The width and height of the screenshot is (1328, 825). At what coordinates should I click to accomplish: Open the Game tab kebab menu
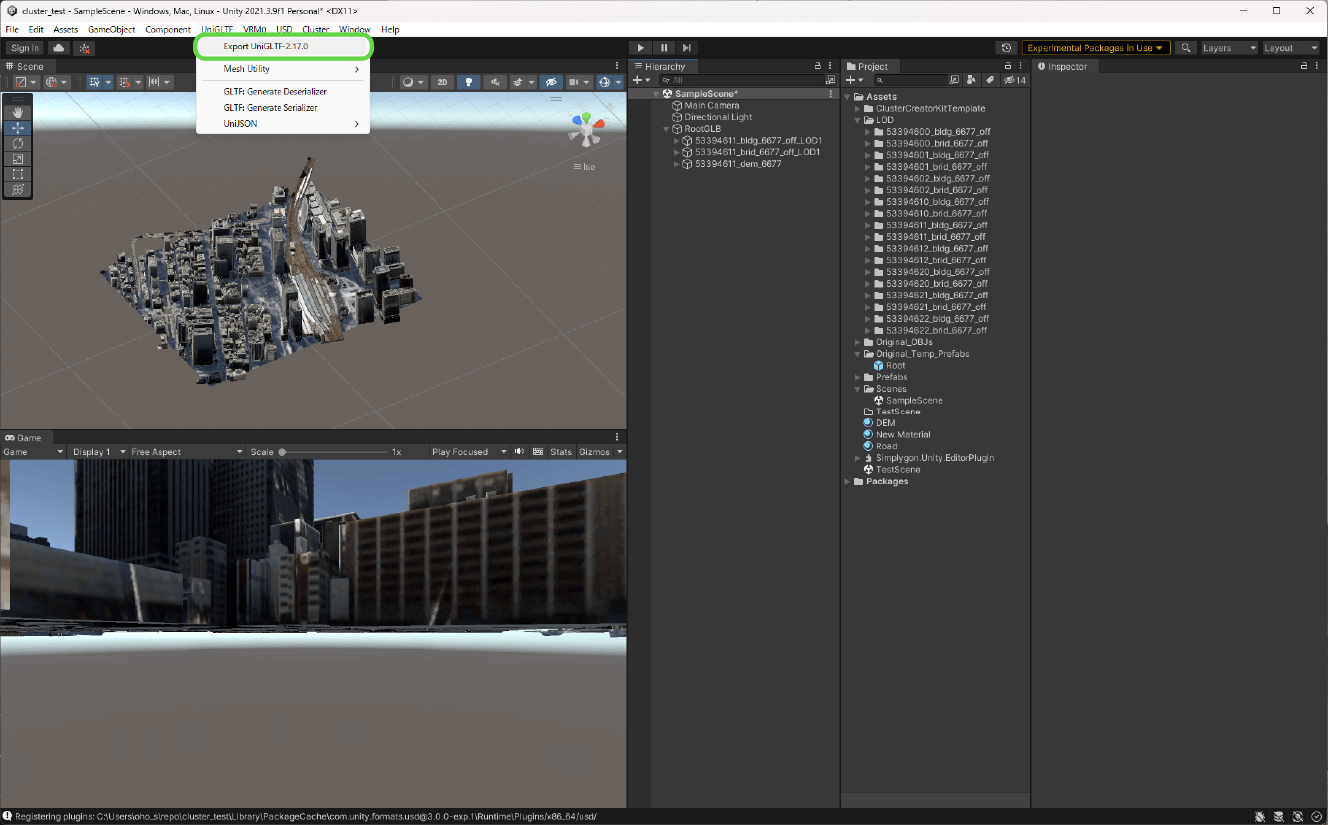[617, 437]
